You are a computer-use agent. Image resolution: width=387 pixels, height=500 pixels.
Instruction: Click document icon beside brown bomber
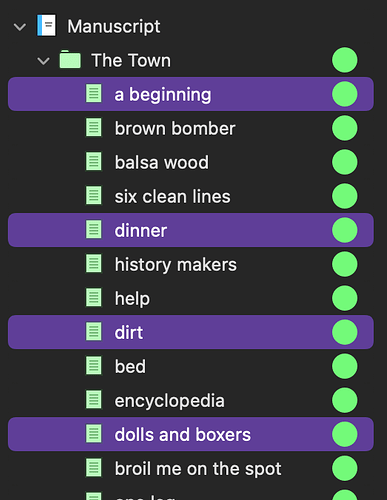coord(94,128)
